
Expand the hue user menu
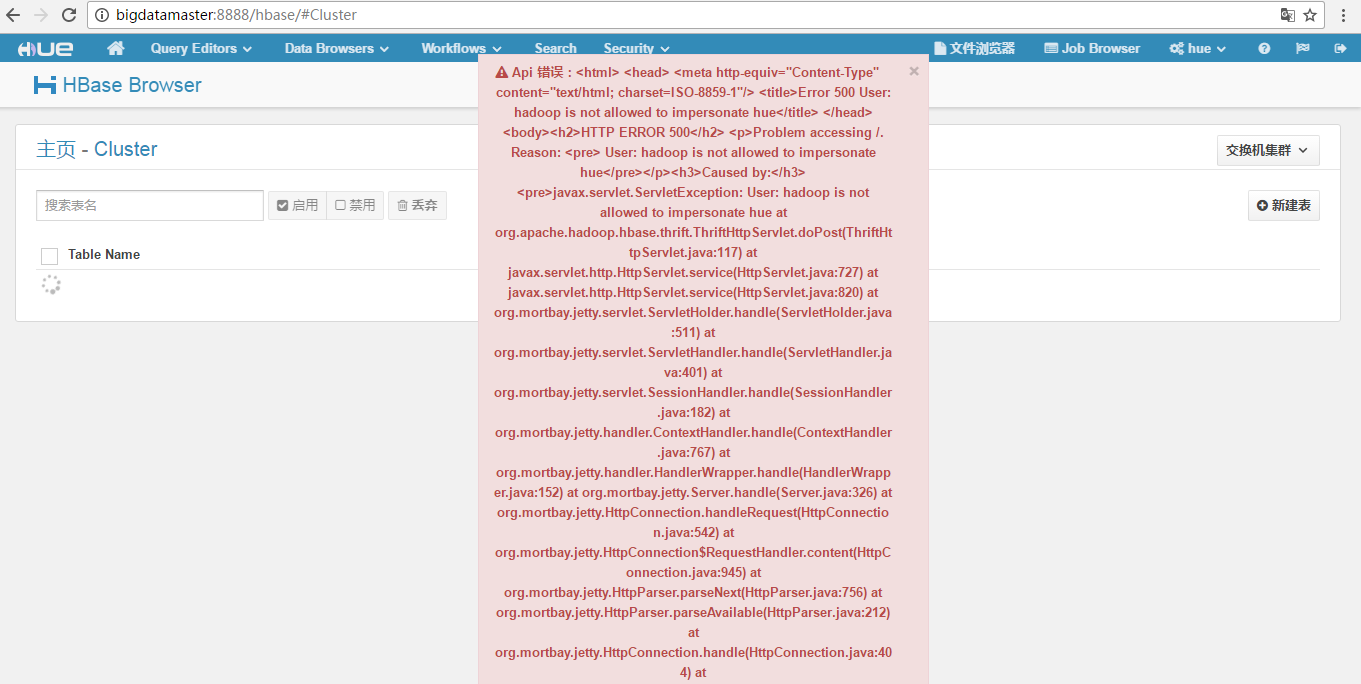tap(1198, 48)
